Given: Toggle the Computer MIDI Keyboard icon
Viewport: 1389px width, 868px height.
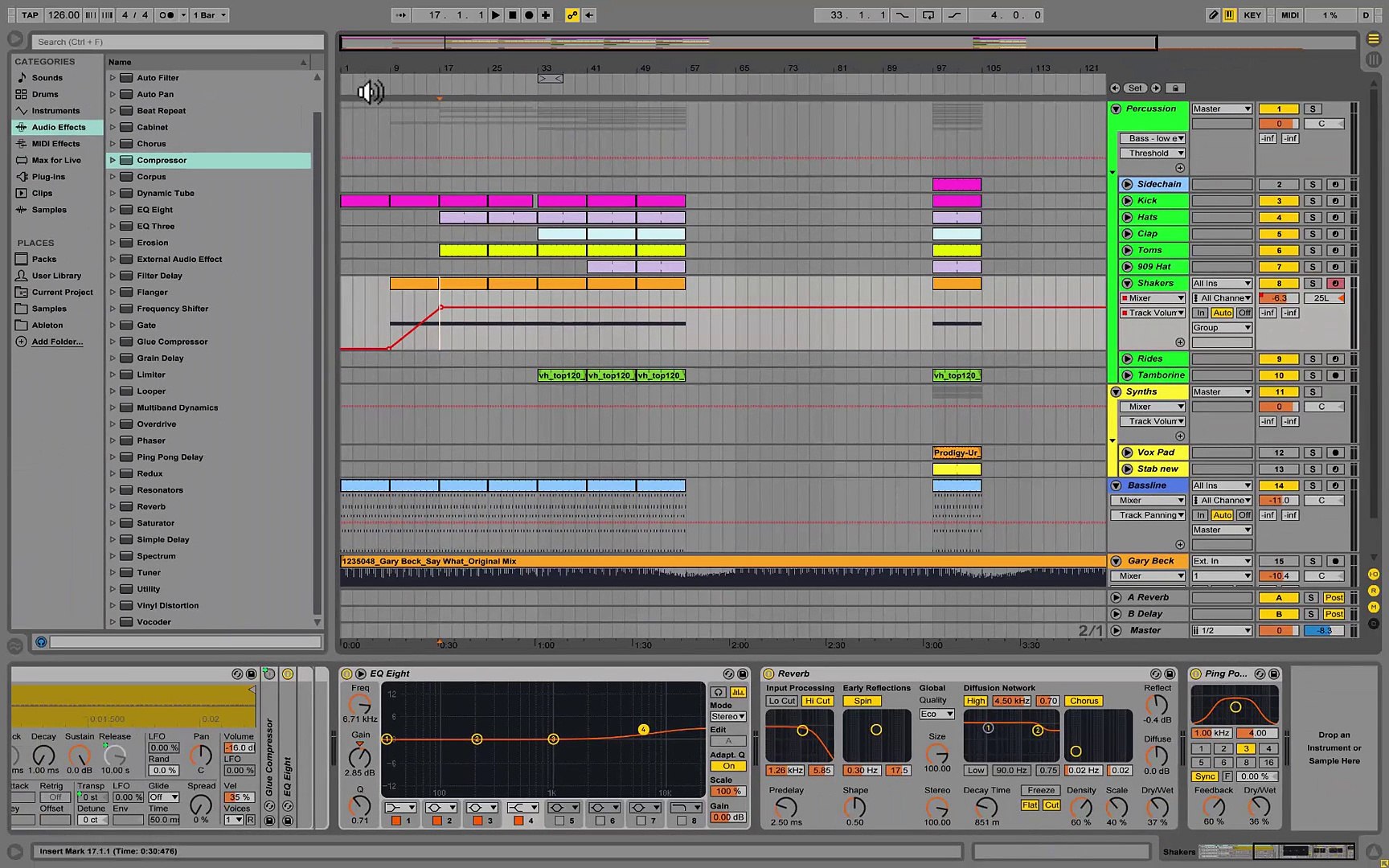Looking at the screenshot, I should point(1229,15).
